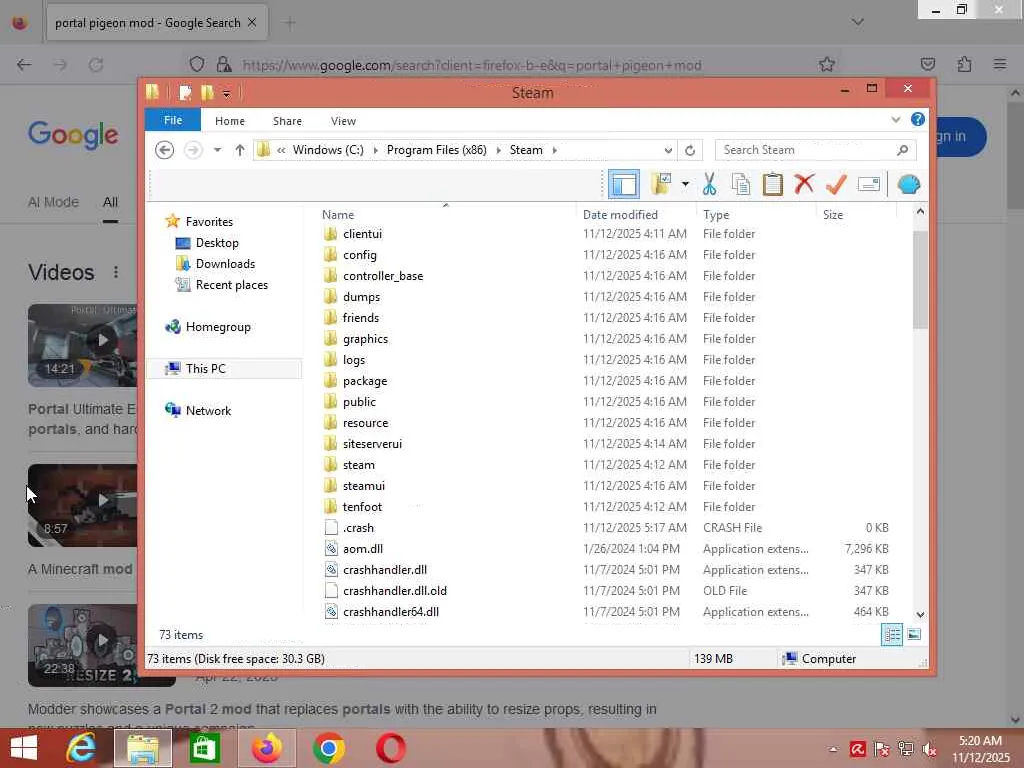Select the crashhandler.dll.old file
Viewport: 1024px width, 768px height.
(394, 591)
